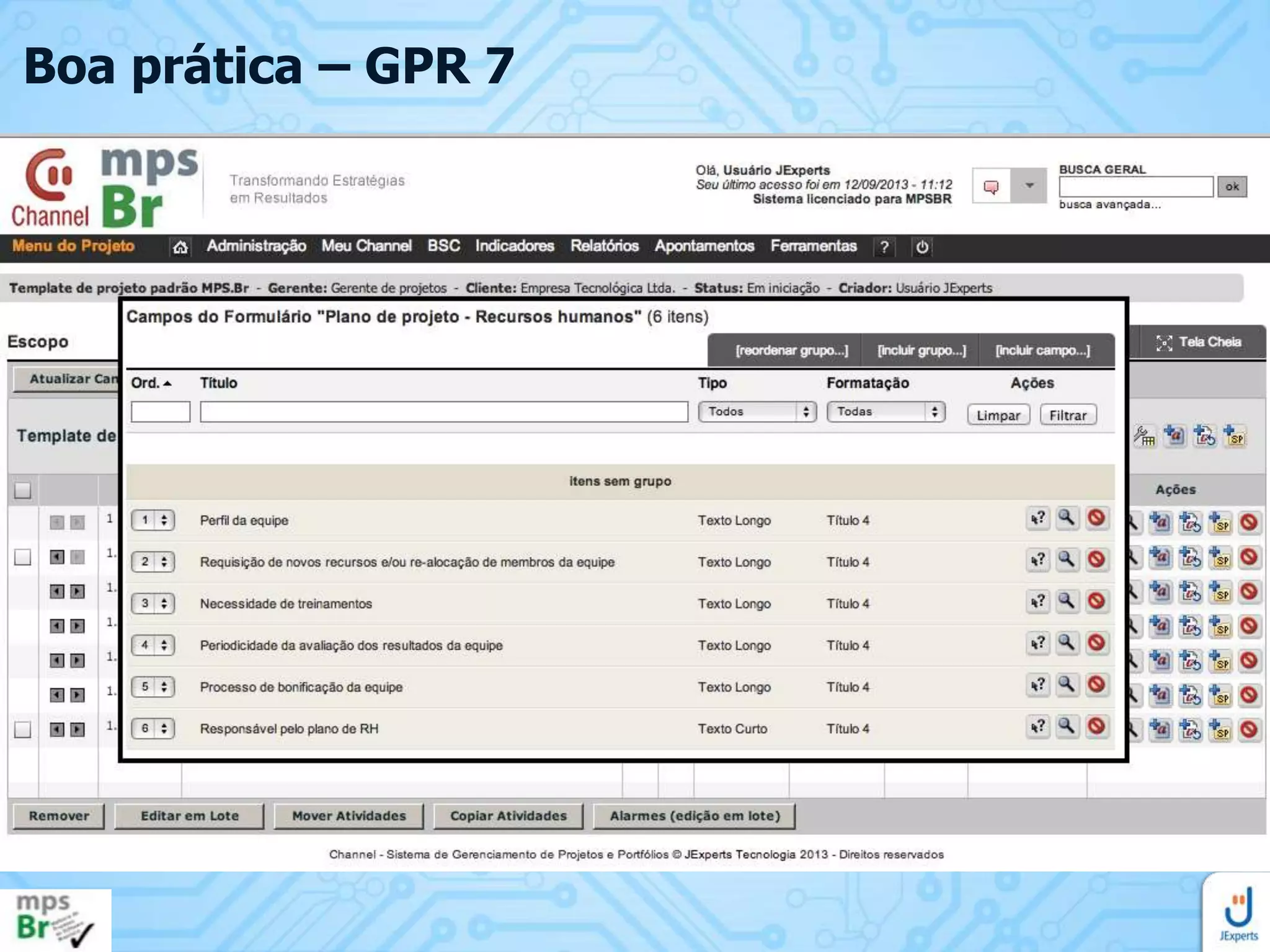Click the power logout icon
This screenshot has width=1270, height=952.
[922, 247]
